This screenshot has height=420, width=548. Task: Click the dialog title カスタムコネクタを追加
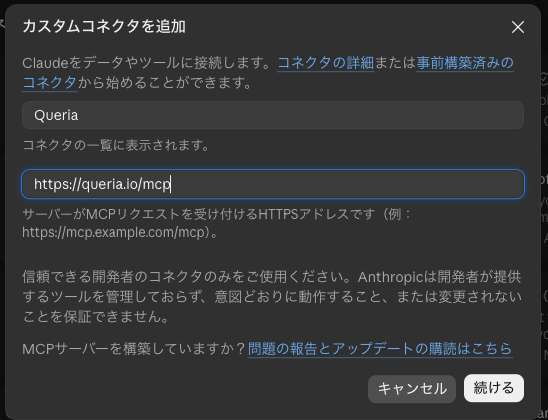coord(104,27)
